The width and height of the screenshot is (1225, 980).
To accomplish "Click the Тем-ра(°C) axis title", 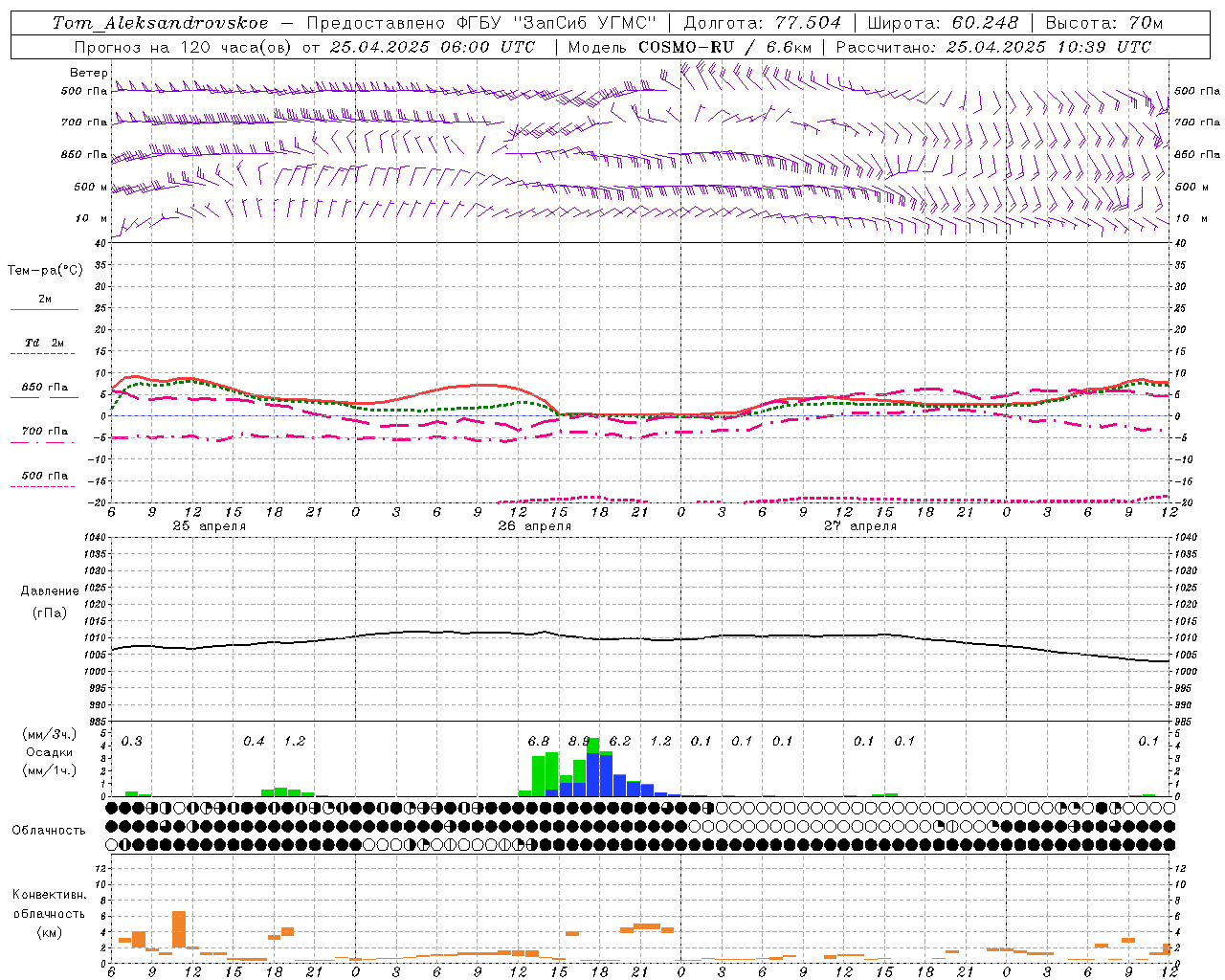I will pos(45,271).
